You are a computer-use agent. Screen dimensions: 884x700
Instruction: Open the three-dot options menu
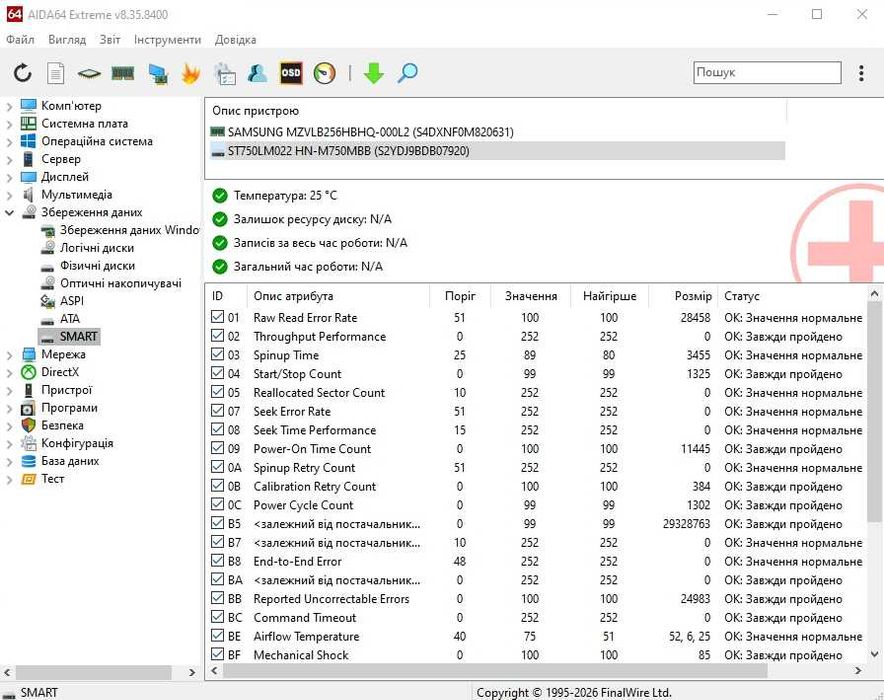(861, 73)
